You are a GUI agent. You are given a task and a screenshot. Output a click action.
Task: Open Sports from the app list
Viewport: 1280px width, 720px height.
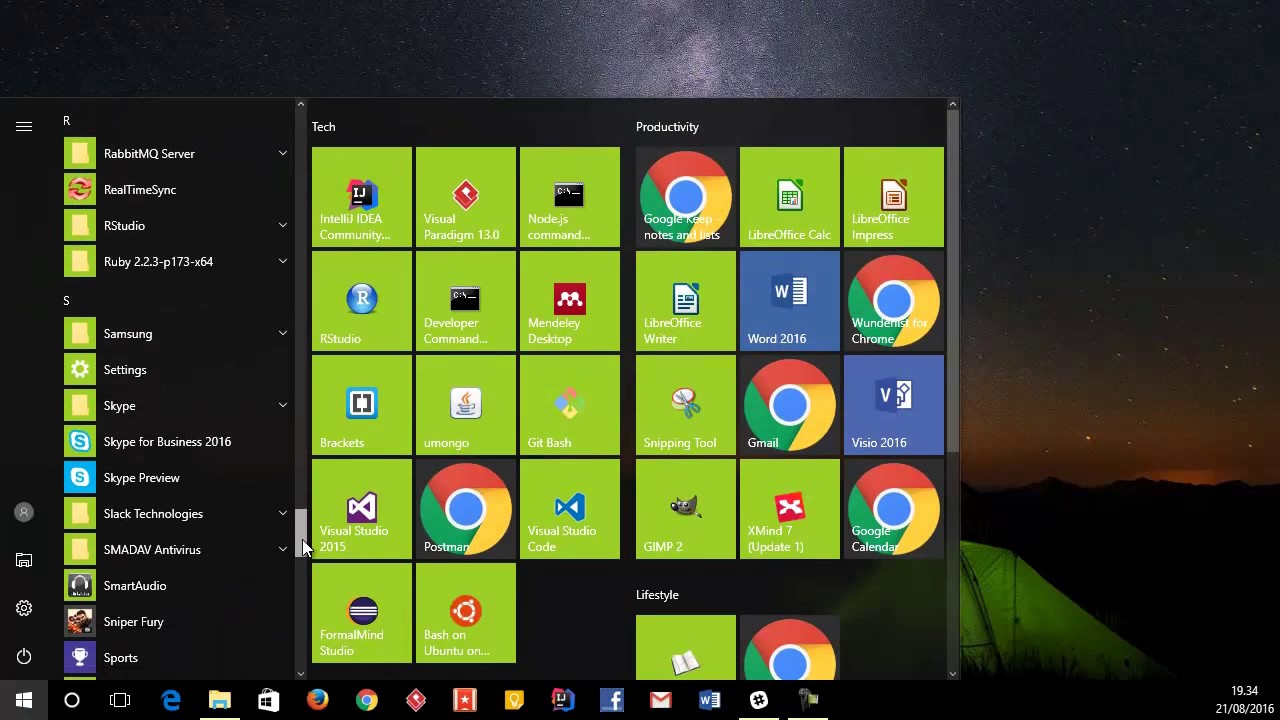[x=177, y=657]
